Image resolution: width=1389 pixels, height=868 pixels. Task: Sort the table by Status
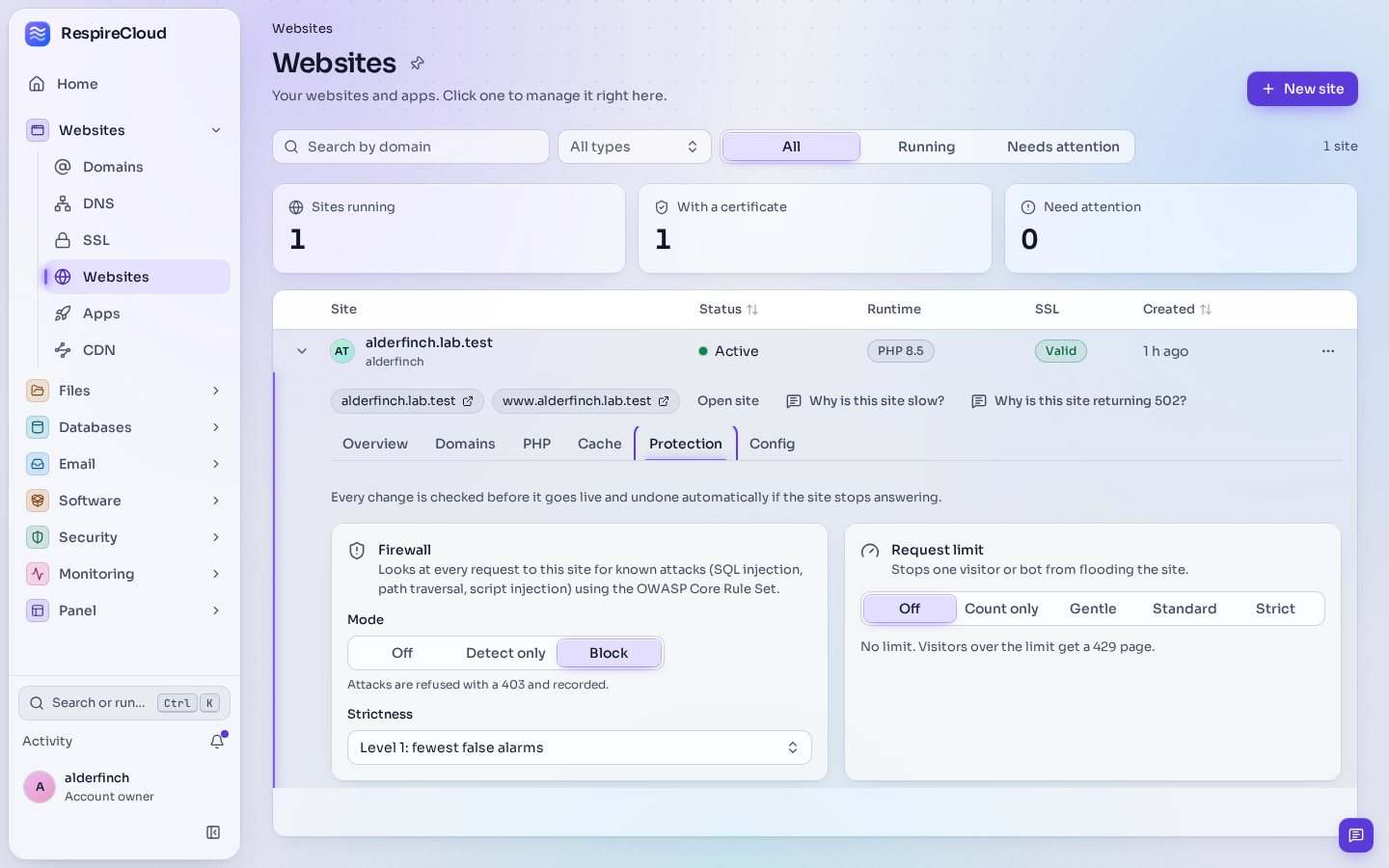pos(728,310)
